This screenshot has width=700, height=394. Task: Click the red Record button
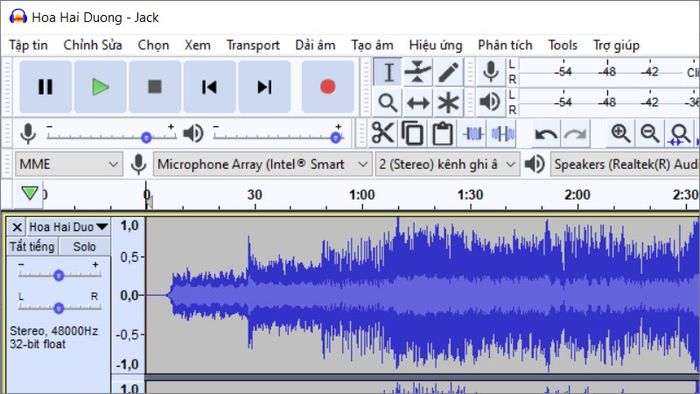328,87
